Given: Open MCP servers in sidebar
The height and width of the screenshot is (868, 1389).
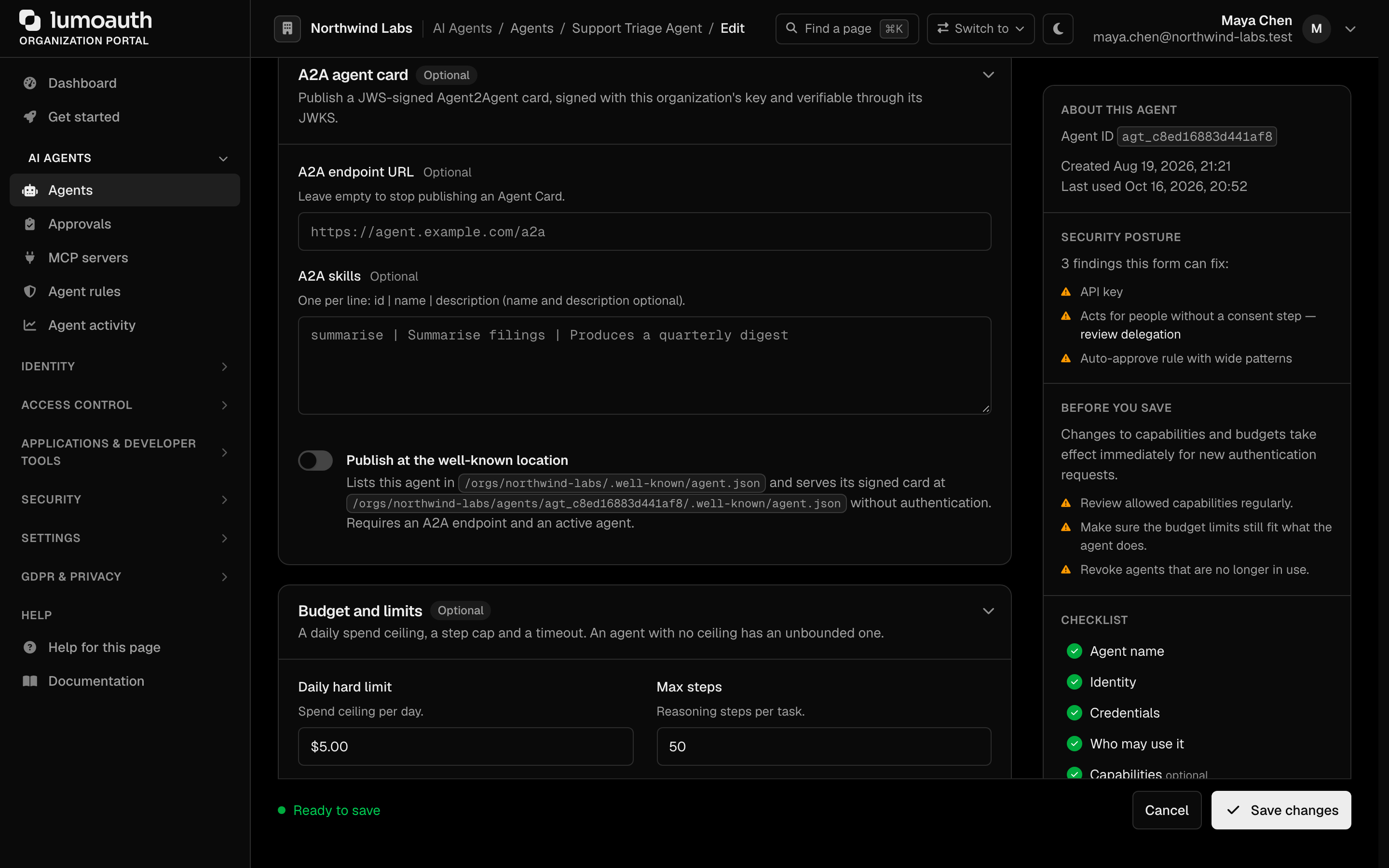Looking at the screenshot, I should click(125, 258).
